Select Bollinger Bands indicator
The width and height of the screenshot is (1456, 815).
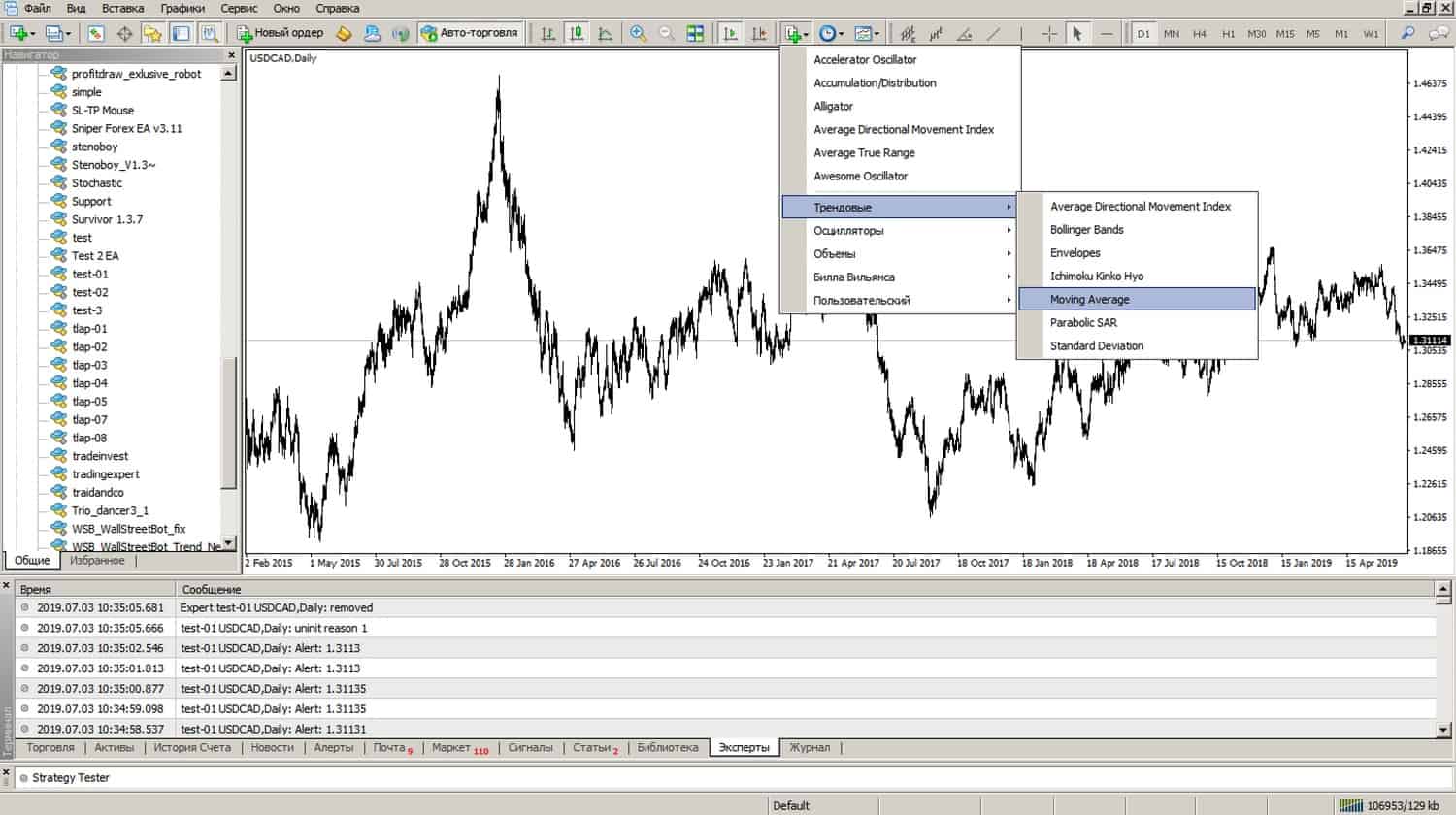point(1086,230)
